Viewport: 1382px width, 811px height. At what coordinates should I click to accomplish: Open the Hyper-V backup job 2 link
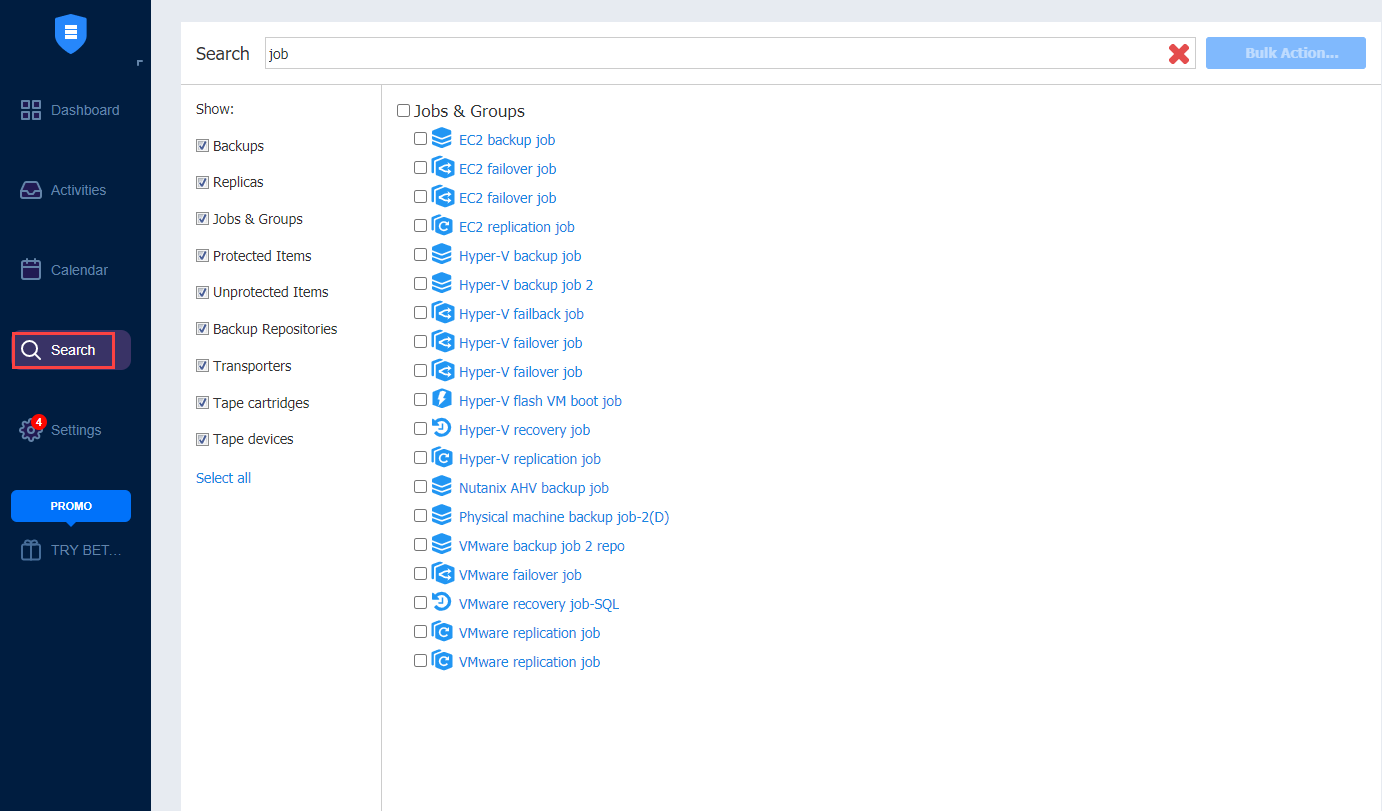[x=526, y=285]
